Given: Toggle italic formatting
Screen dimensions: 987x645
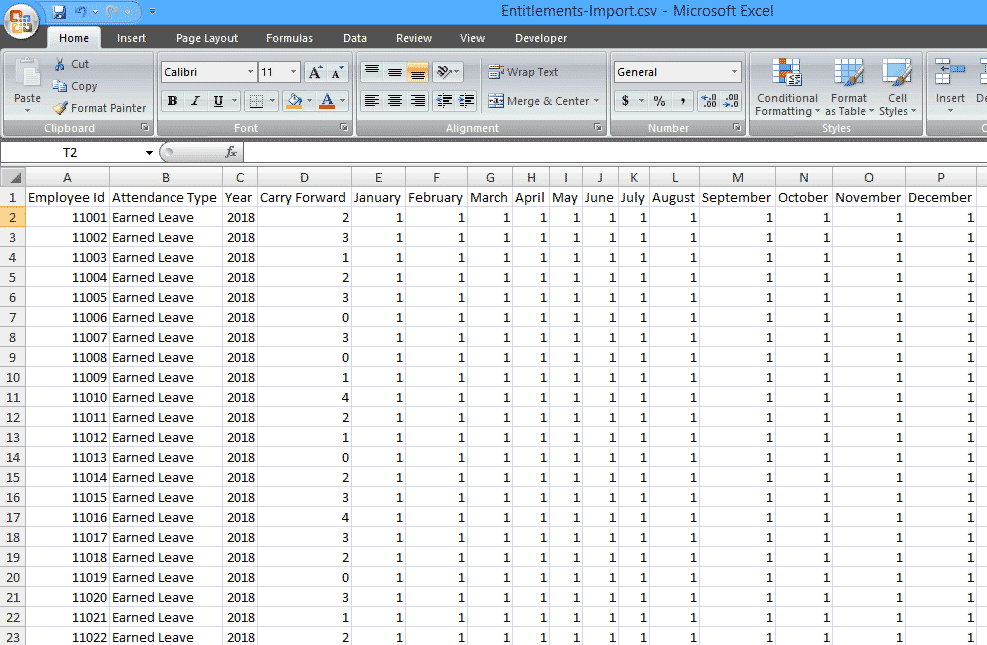Looking at the screenshot, I should coord(194,101).
